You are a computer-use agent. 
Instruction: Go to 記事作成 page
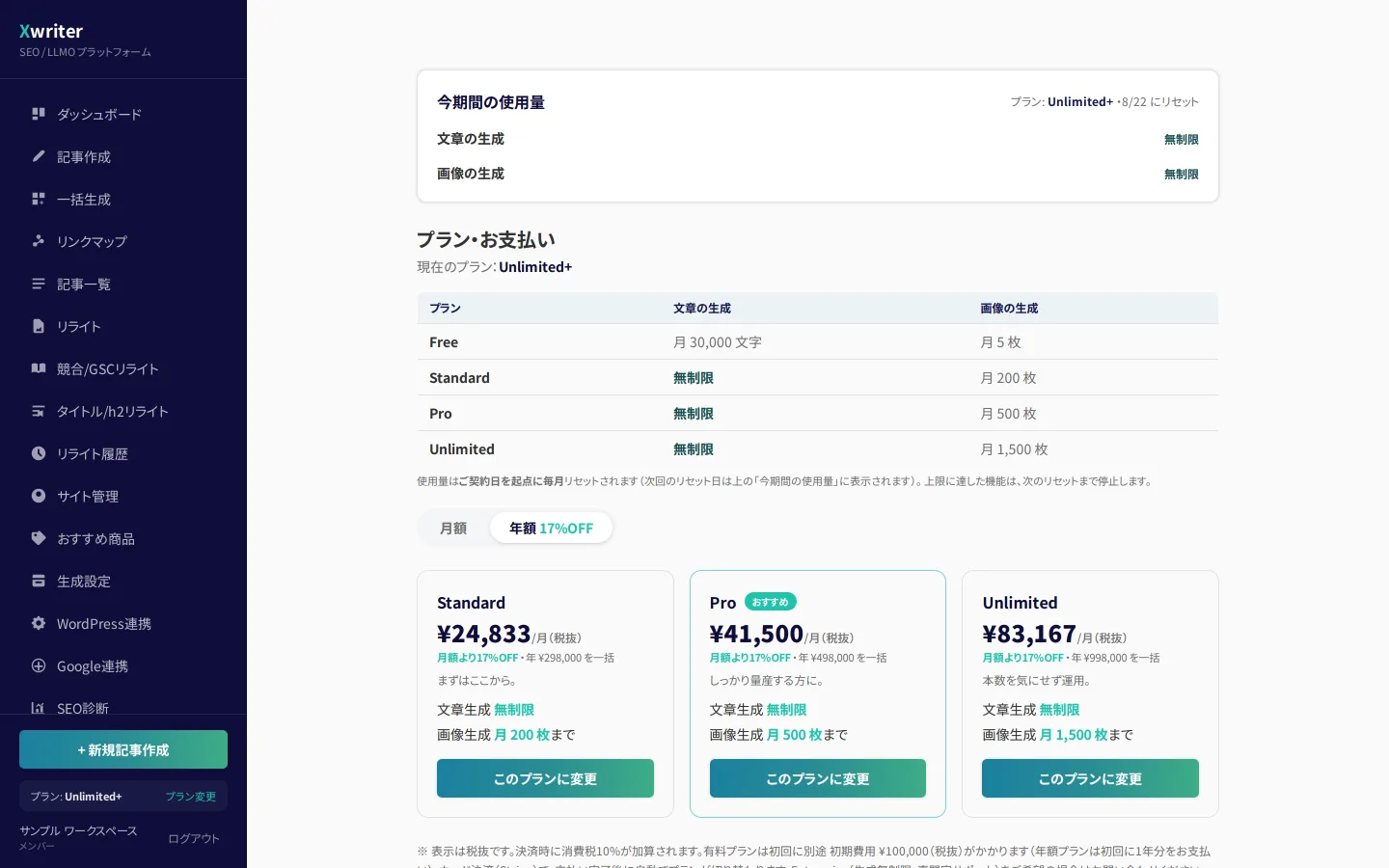[123, 156]
